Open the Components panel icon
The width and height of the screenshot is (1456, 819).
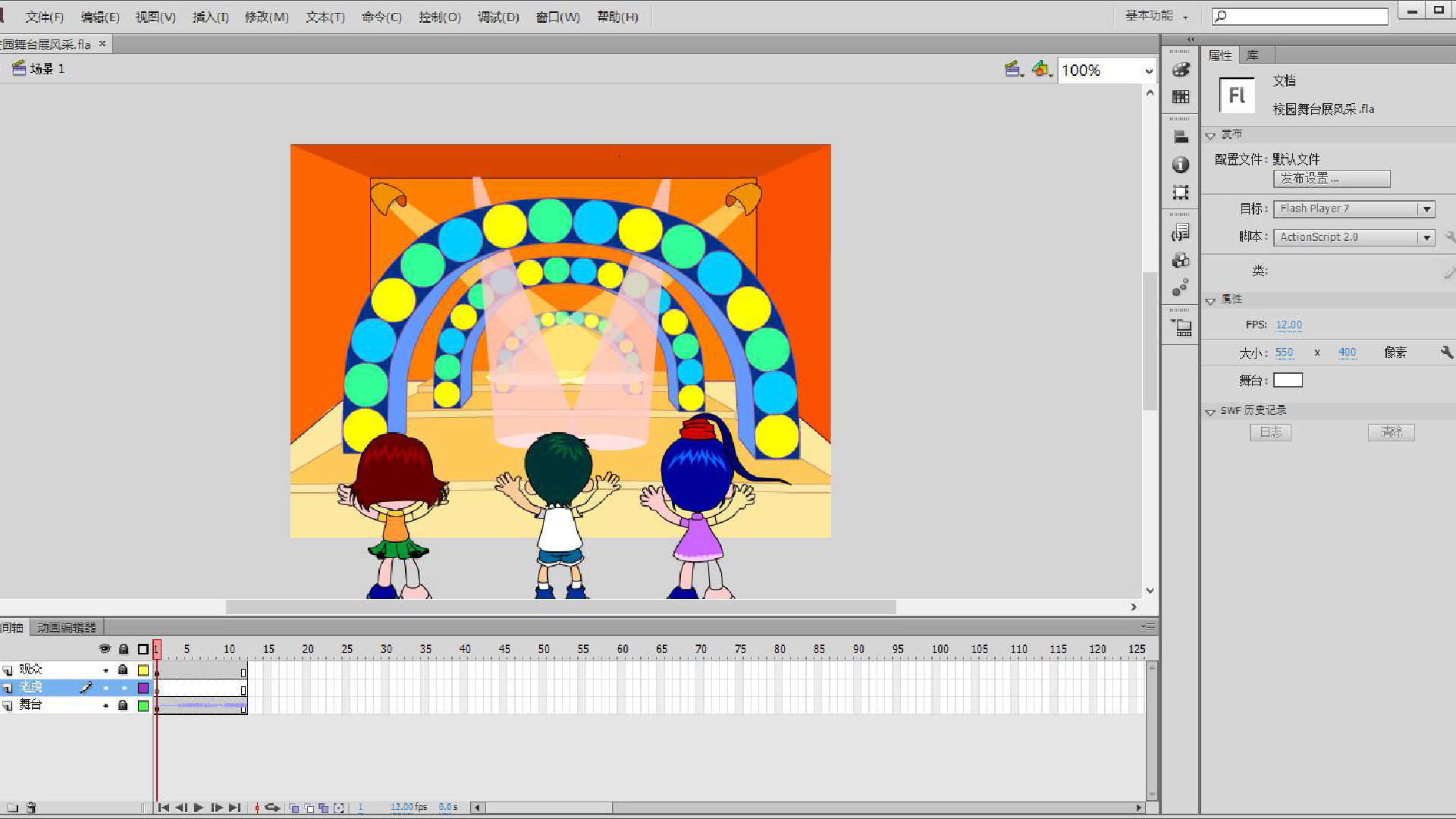pos(1181,260)
